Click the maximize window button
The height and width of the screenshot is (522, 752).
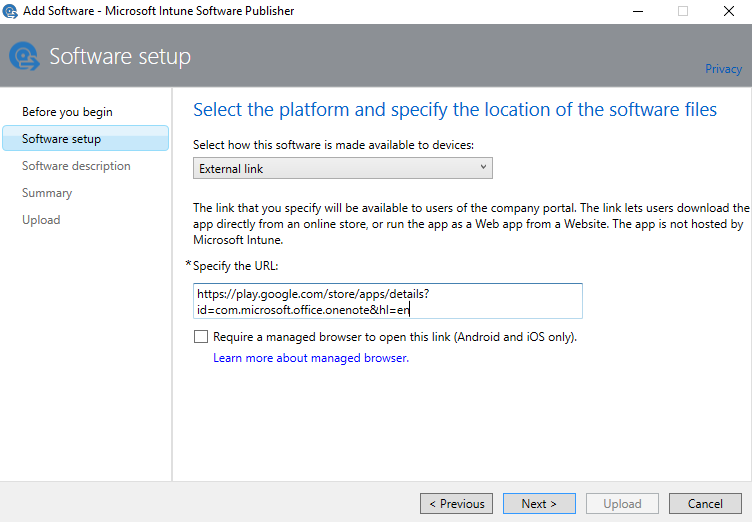coord(683,11)
